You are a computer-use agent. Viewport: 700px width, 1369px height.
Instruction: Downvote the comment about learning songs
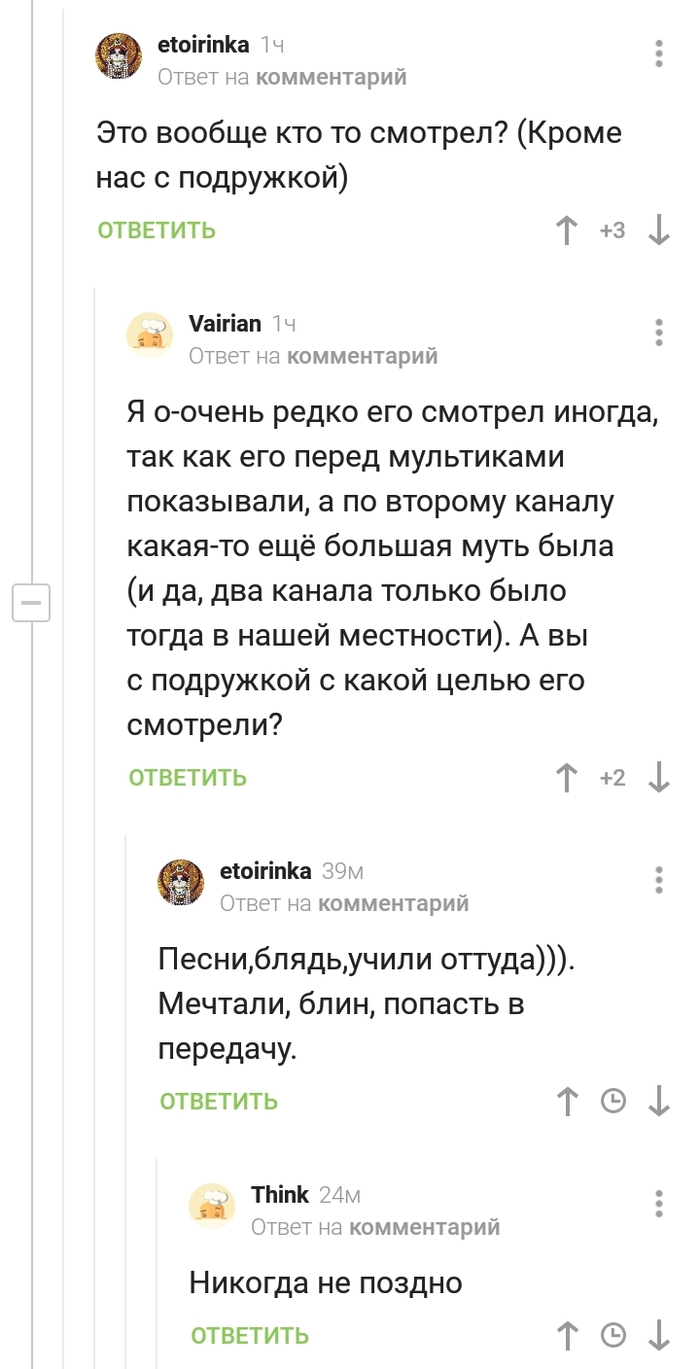(x=658, y=1101)
